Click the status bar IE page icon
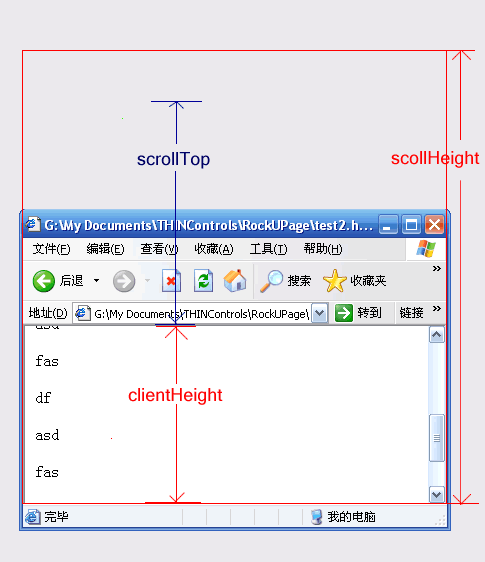The height and width of the screenshot is (562, 485). pyautogui.click(x=33, y=517)
